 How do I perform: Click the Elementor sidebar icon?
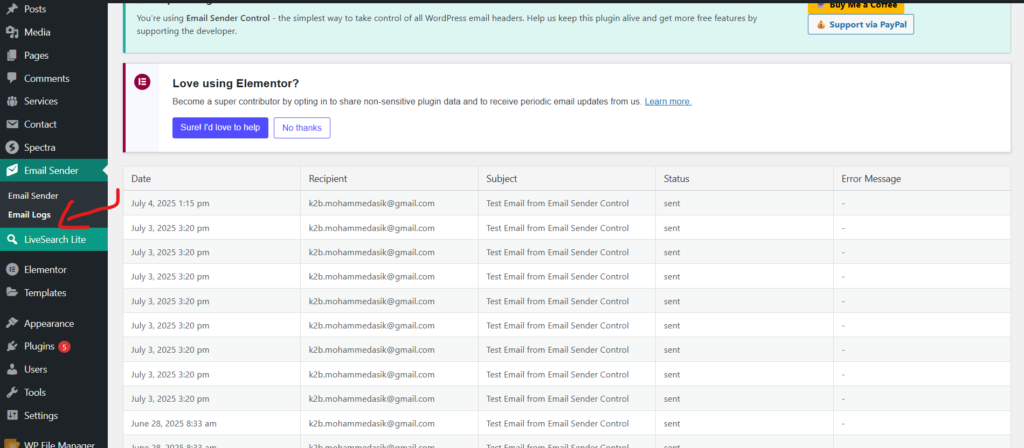pyautogui.click(x=12, y=269)
